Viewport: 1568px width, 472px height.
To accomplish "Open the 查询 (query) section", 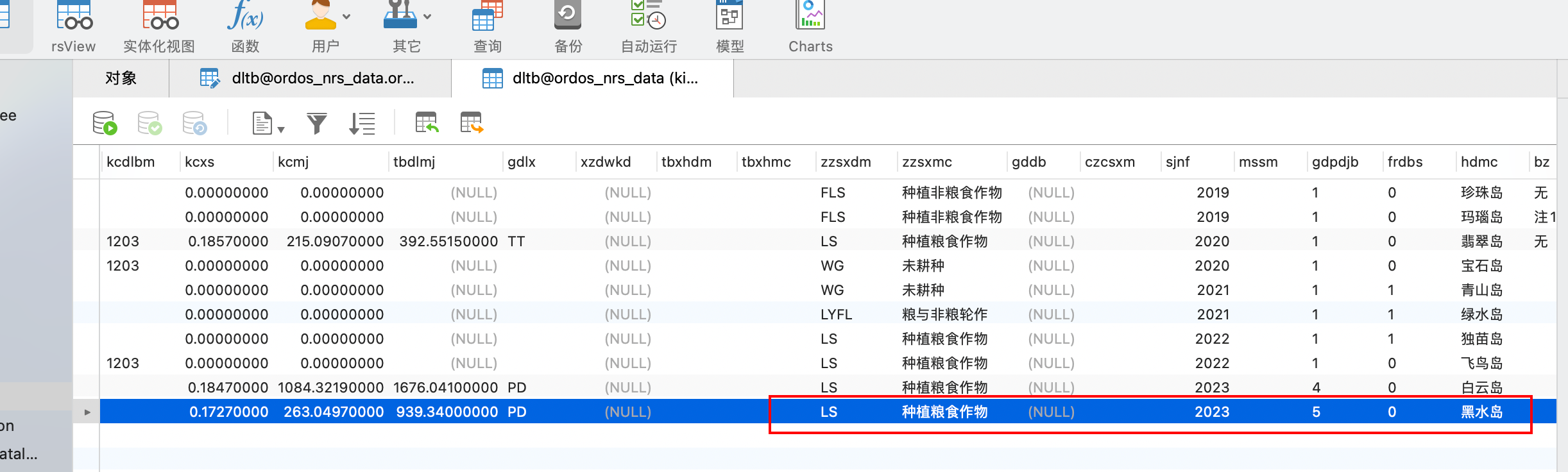I will [488, 27].
